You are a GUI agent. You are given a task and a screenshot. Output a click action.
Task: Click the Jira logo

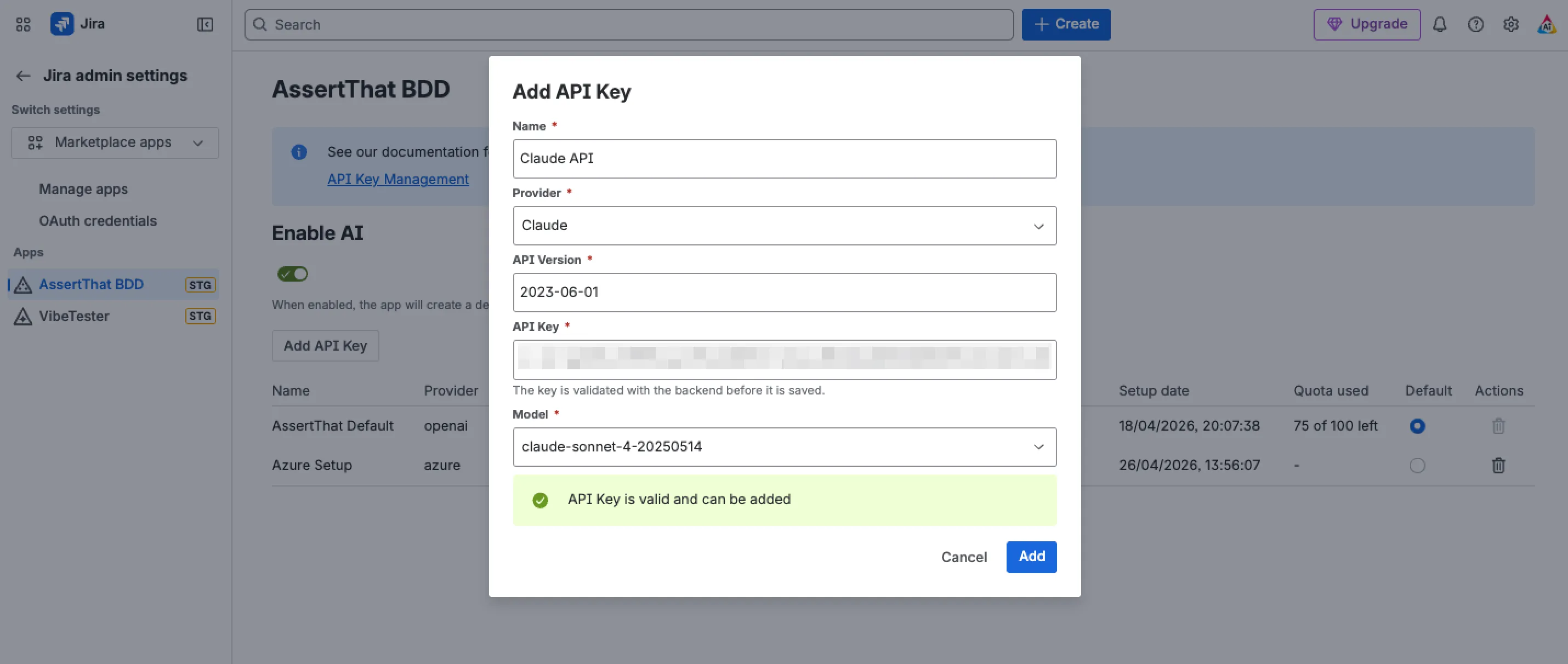coord(62,24)
